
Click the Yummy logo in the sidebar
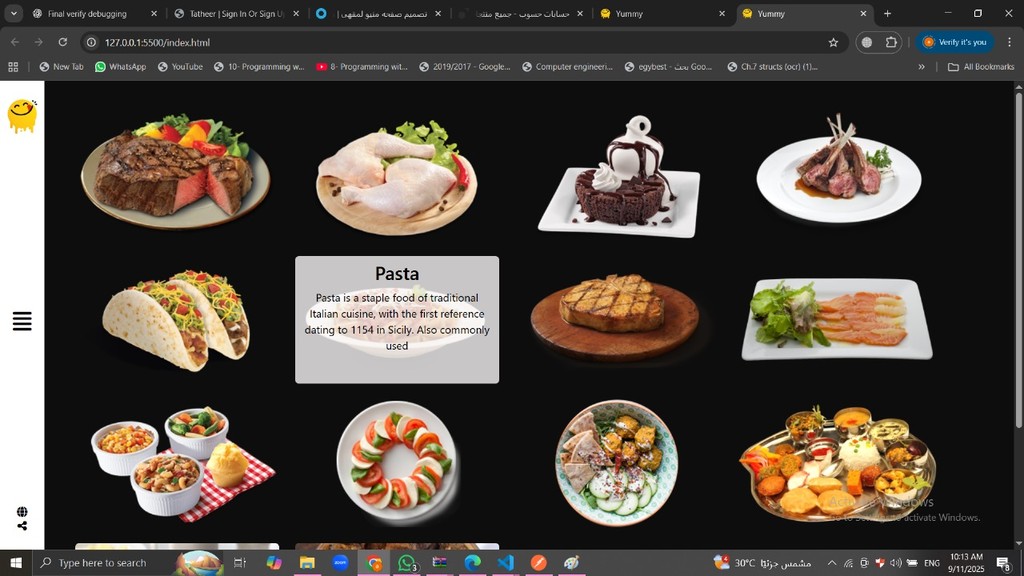click(x=22, y=115)
